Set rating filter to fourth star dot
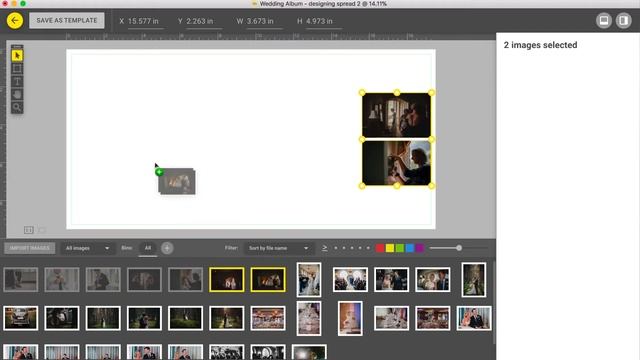640x360 pixels. 360,248
